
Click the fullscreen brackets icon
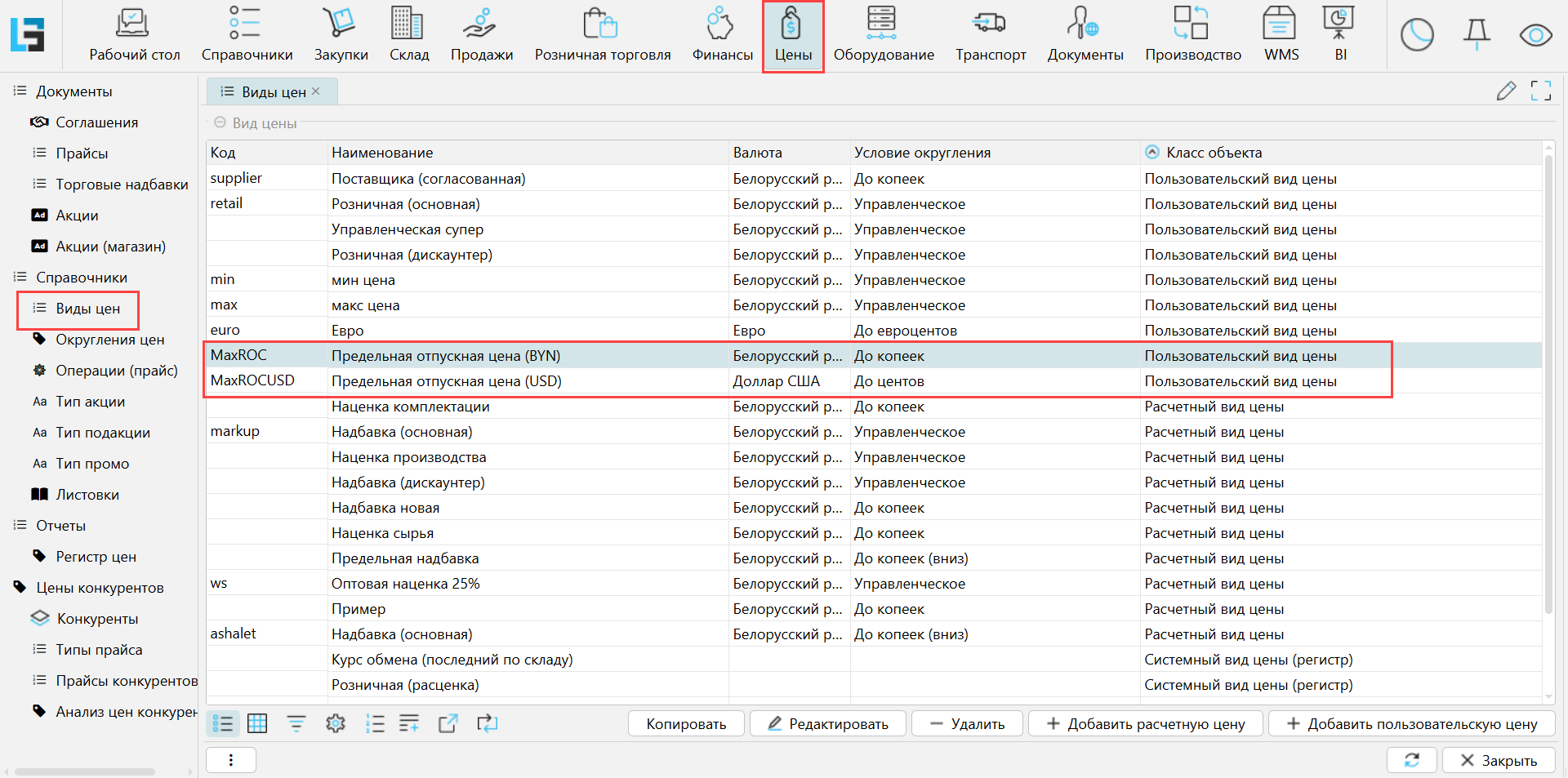tap(1541, 91)
